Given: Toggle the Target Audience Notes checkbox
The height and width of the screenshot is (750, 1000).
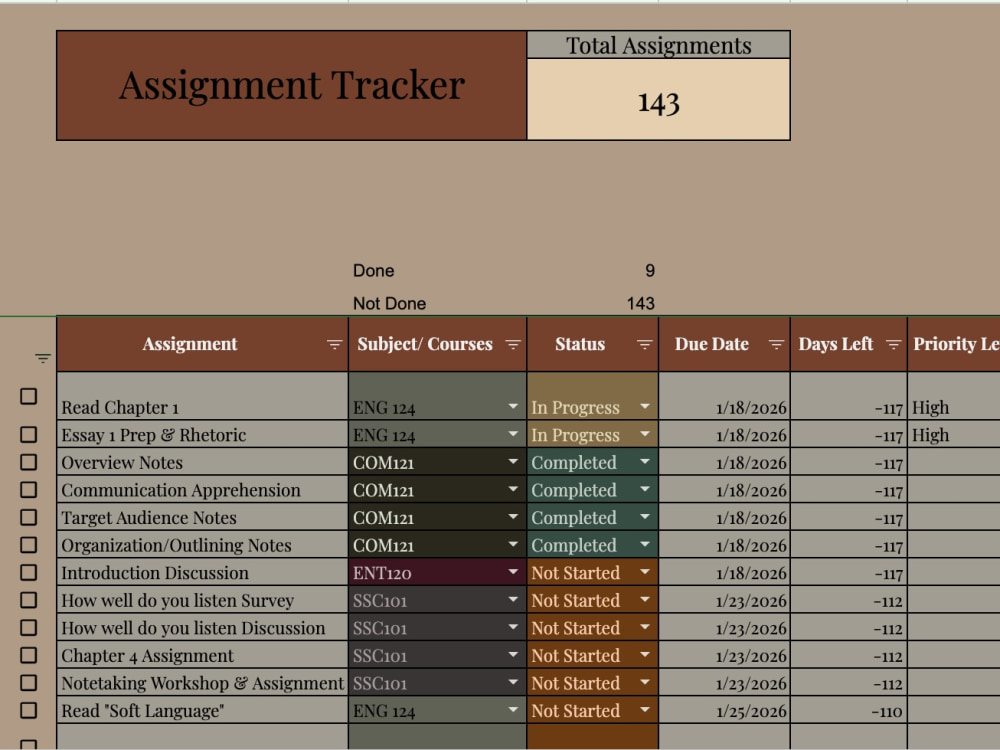Looking at the screenshot, I should (x=28, y=517).
